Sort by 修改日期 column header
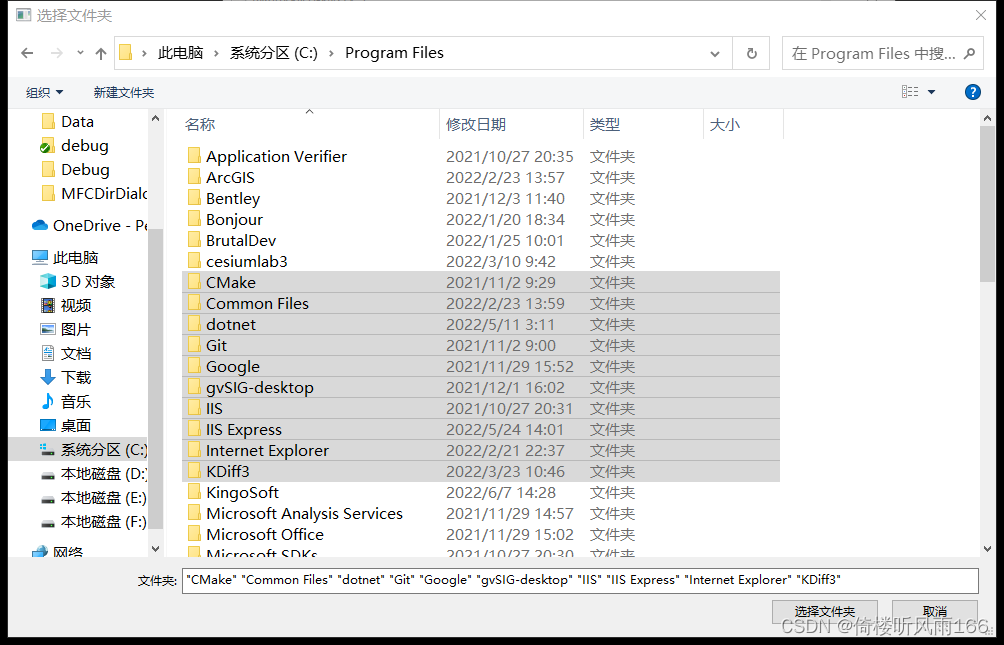 click(476, 125)
